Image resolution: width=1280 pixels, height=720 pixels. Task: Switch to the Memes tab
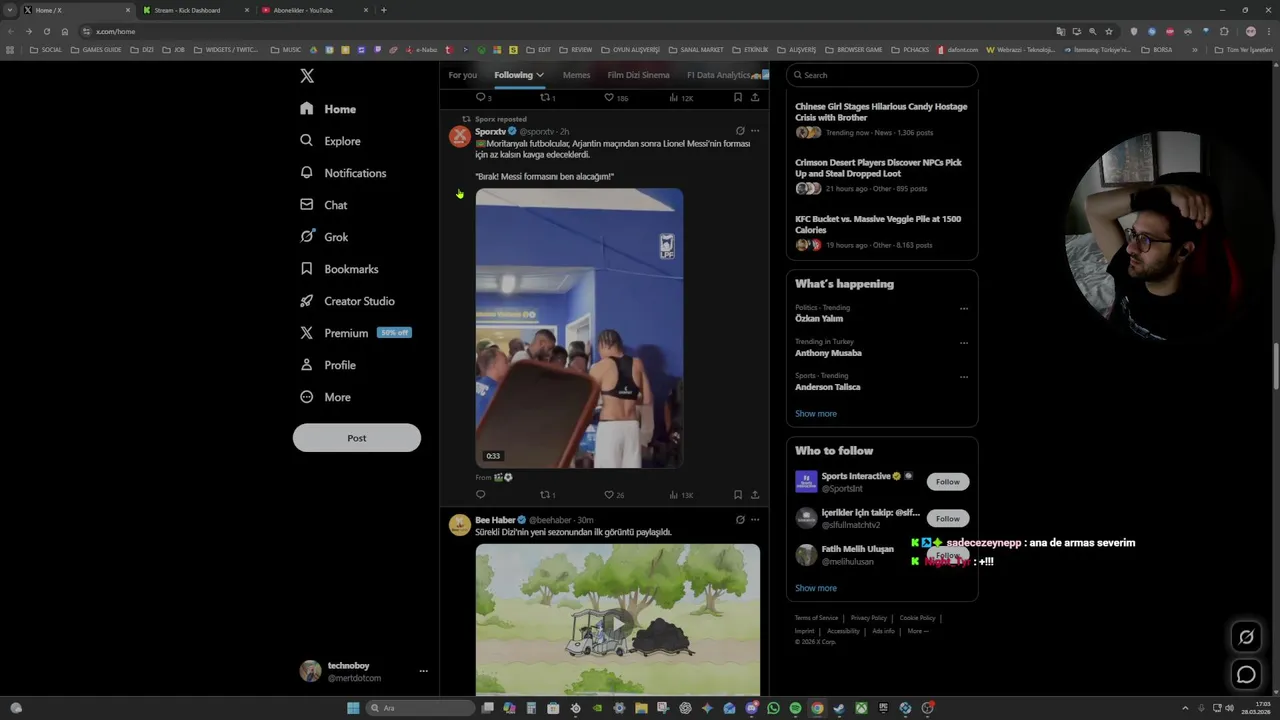tap(576, 75)
